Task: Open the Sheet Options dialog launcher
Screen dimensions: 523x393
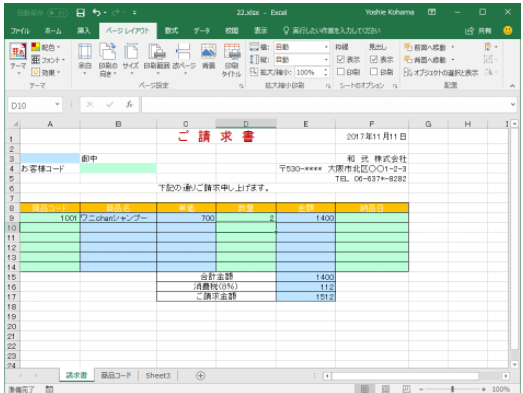Action: pos(395,86)
